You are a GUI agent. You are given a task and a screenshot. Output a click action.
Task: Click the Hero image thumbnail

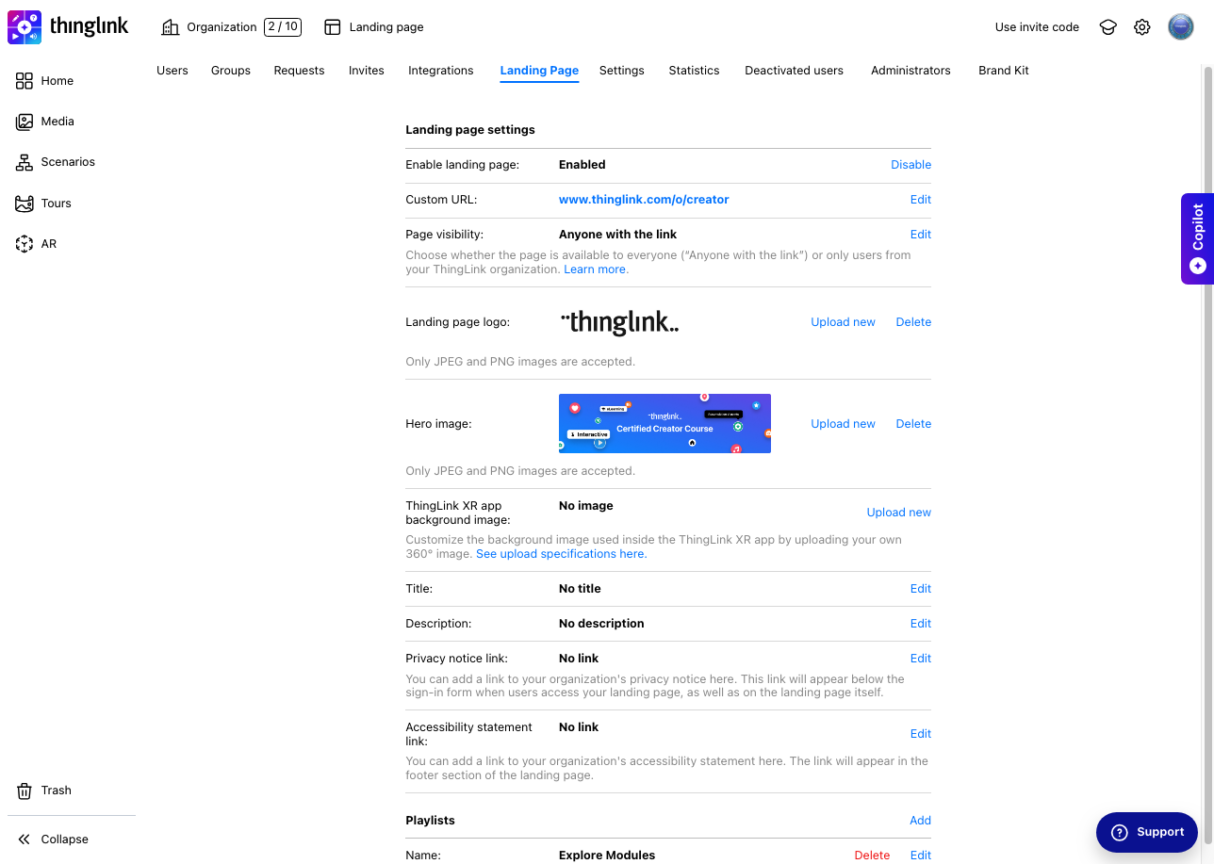pyautogui.click(x=664, y=423)
